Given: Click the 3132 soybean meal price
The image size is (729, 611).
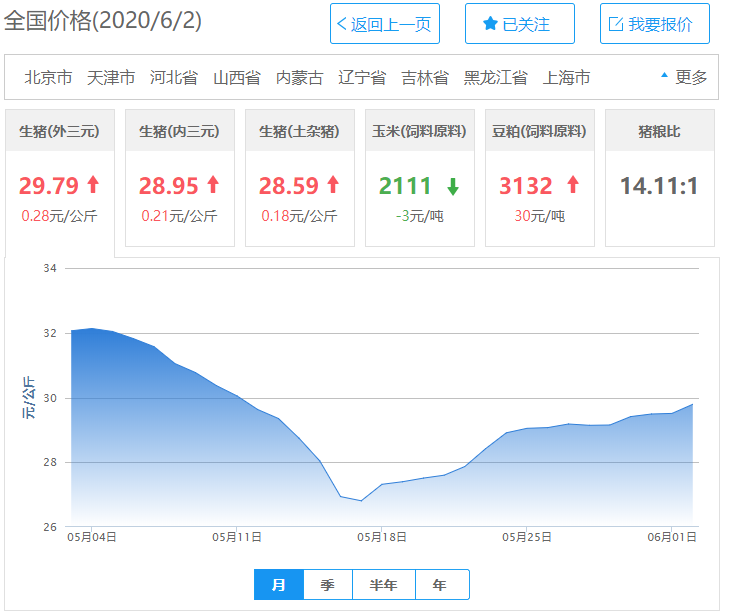Looking at the screenshot, I should tap(525, 186).
